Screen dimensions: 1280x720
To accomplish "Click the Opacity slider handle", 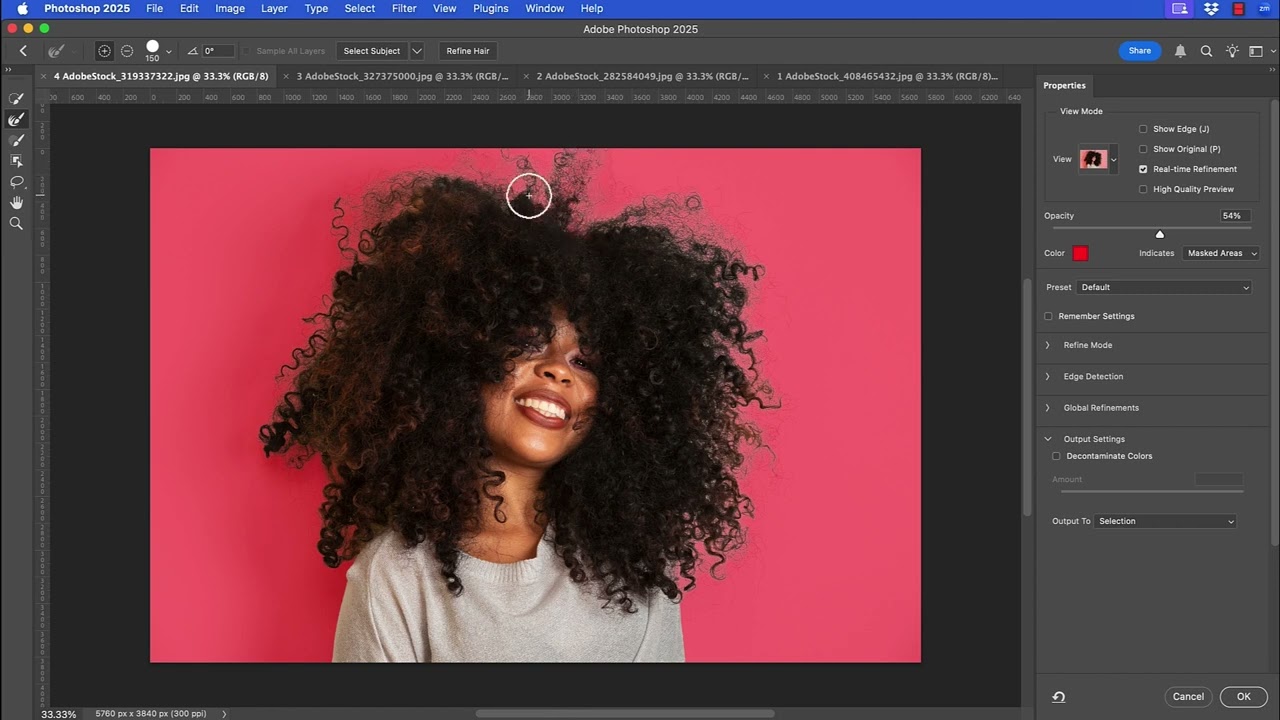I will [1160, 234].
